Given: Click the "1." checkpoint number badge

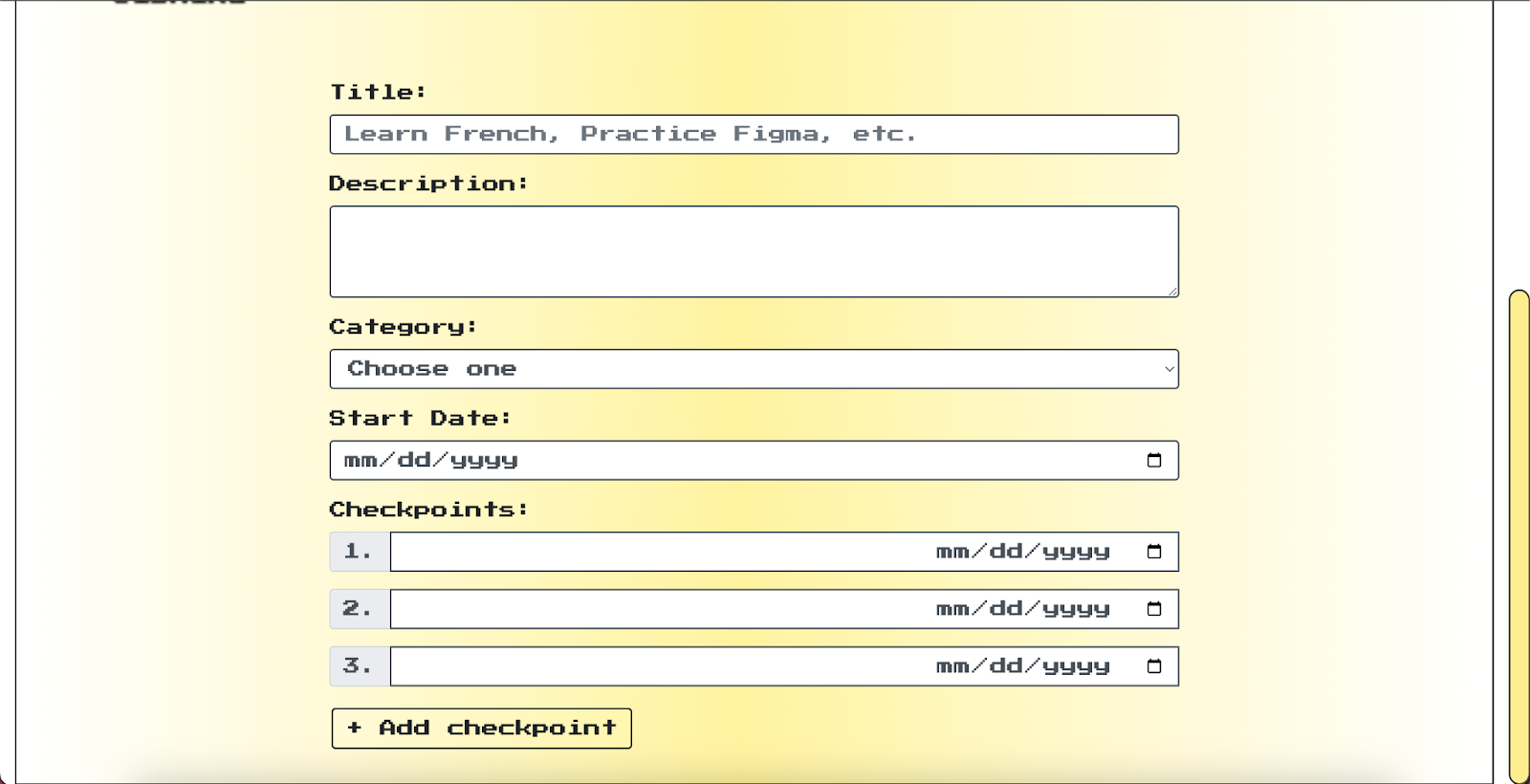Looking at the screenshot, I should 359,552.
